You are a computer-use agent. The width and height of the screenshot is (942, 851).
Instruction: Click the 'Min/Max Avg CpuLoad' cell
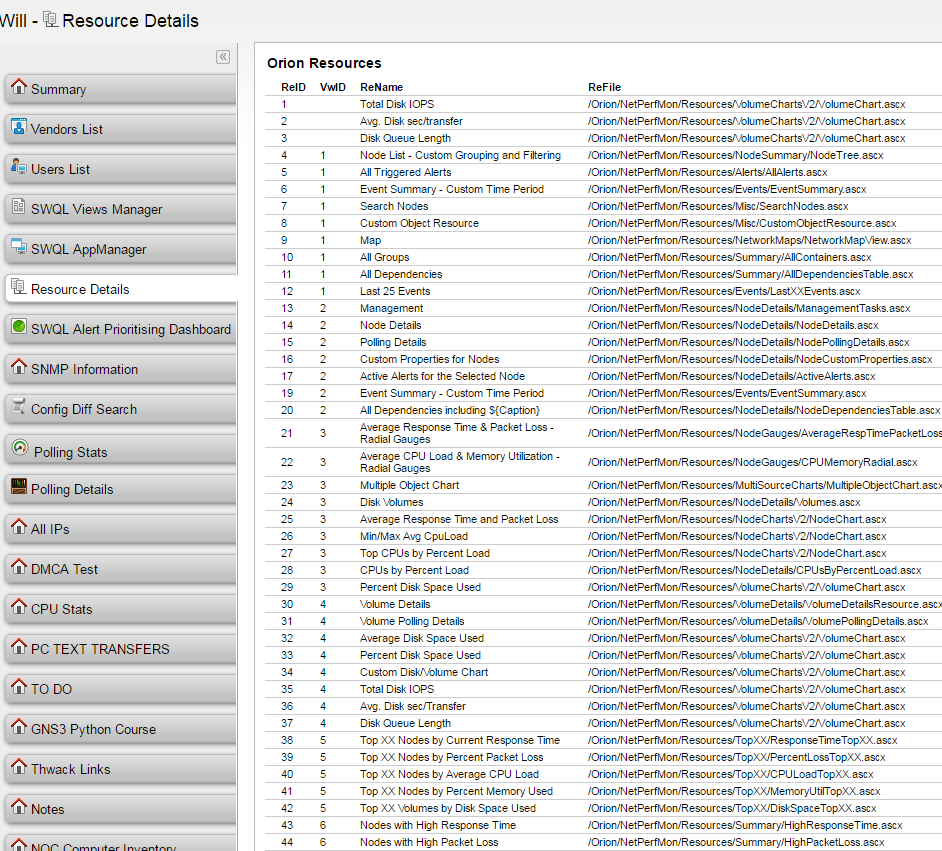pos(414,536)
